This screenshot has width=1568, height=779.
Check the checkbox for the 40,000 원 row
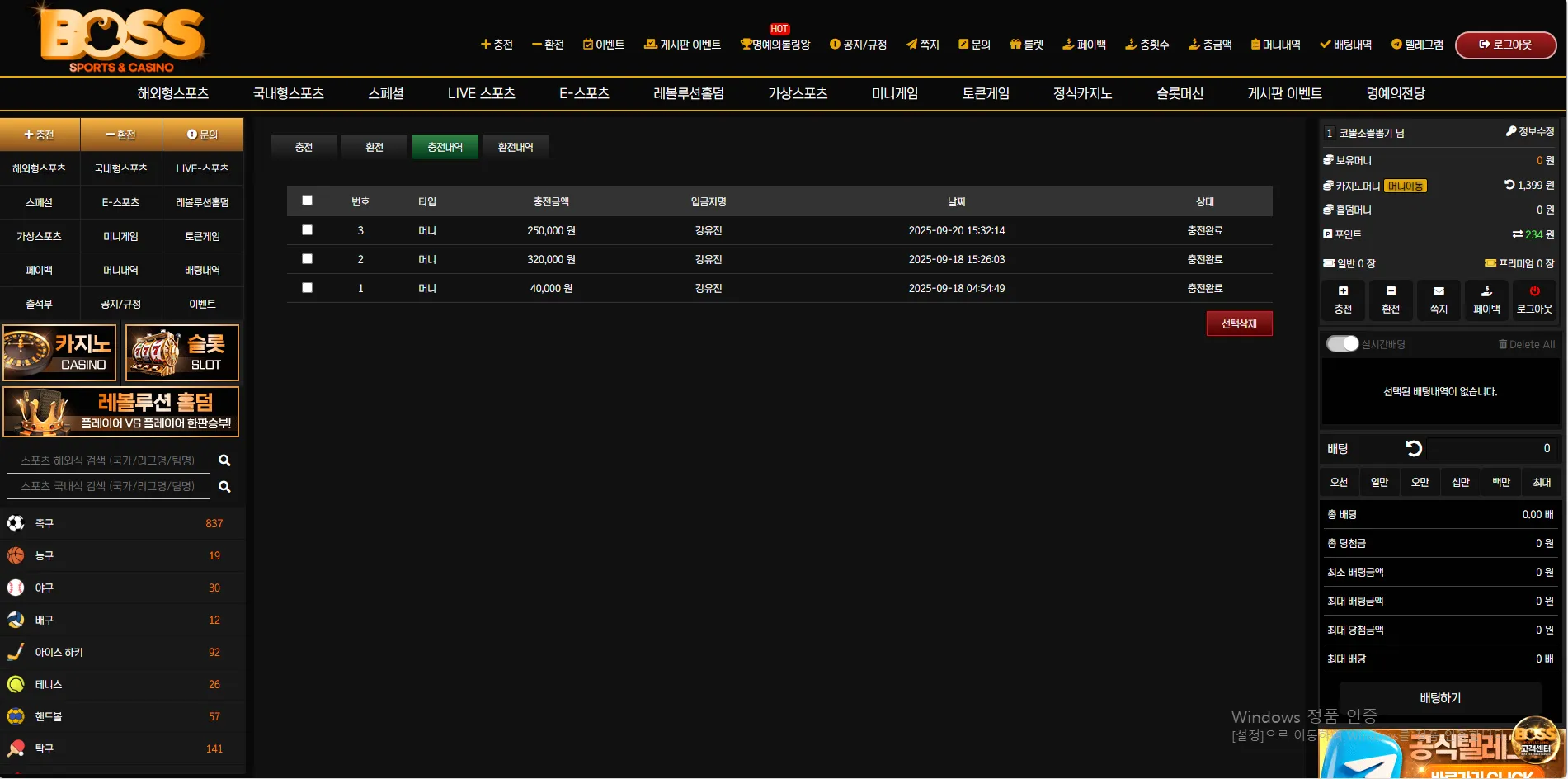(307, 288)
